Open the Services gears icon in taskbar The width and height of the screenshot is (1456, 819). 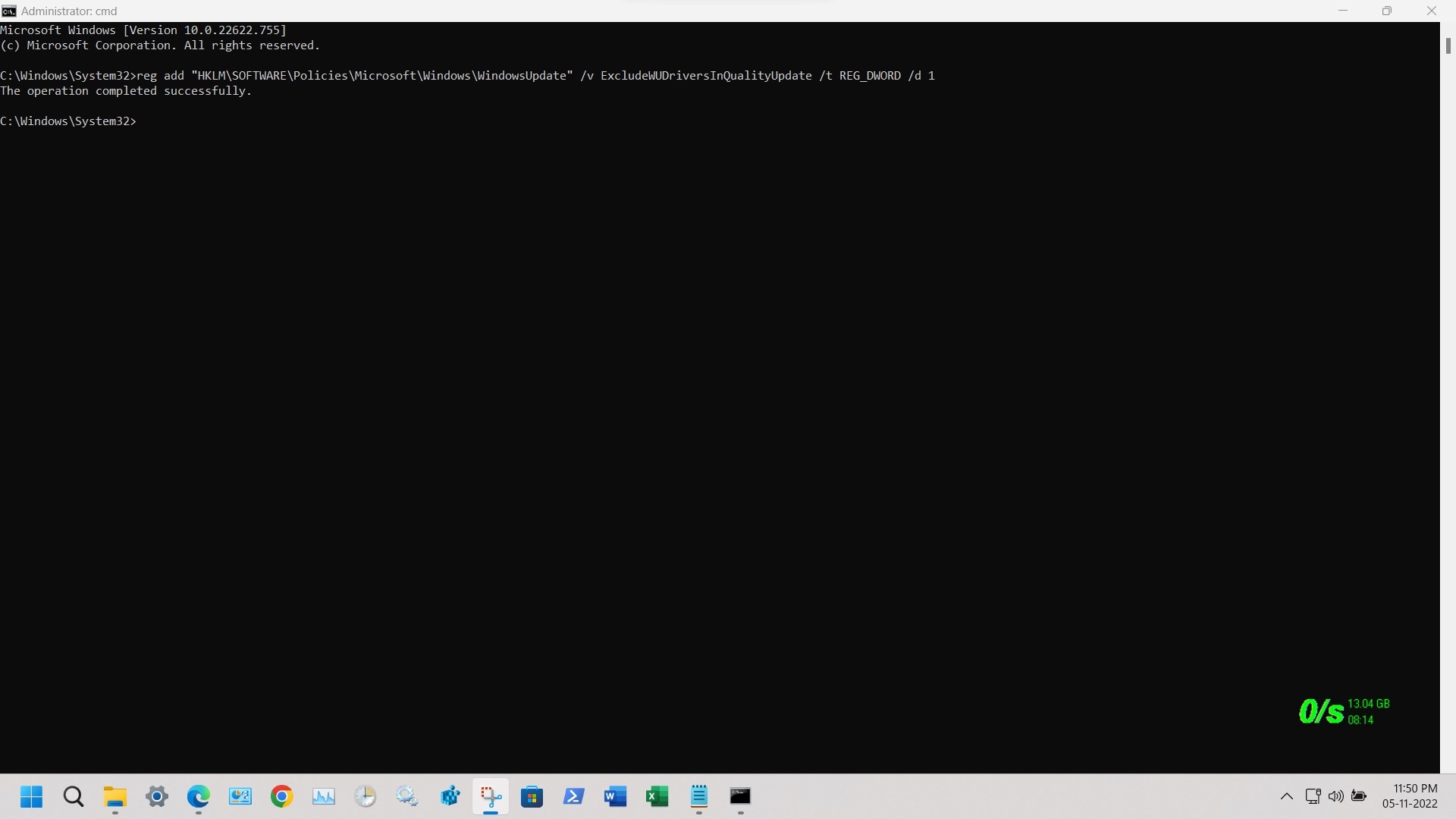407,796
